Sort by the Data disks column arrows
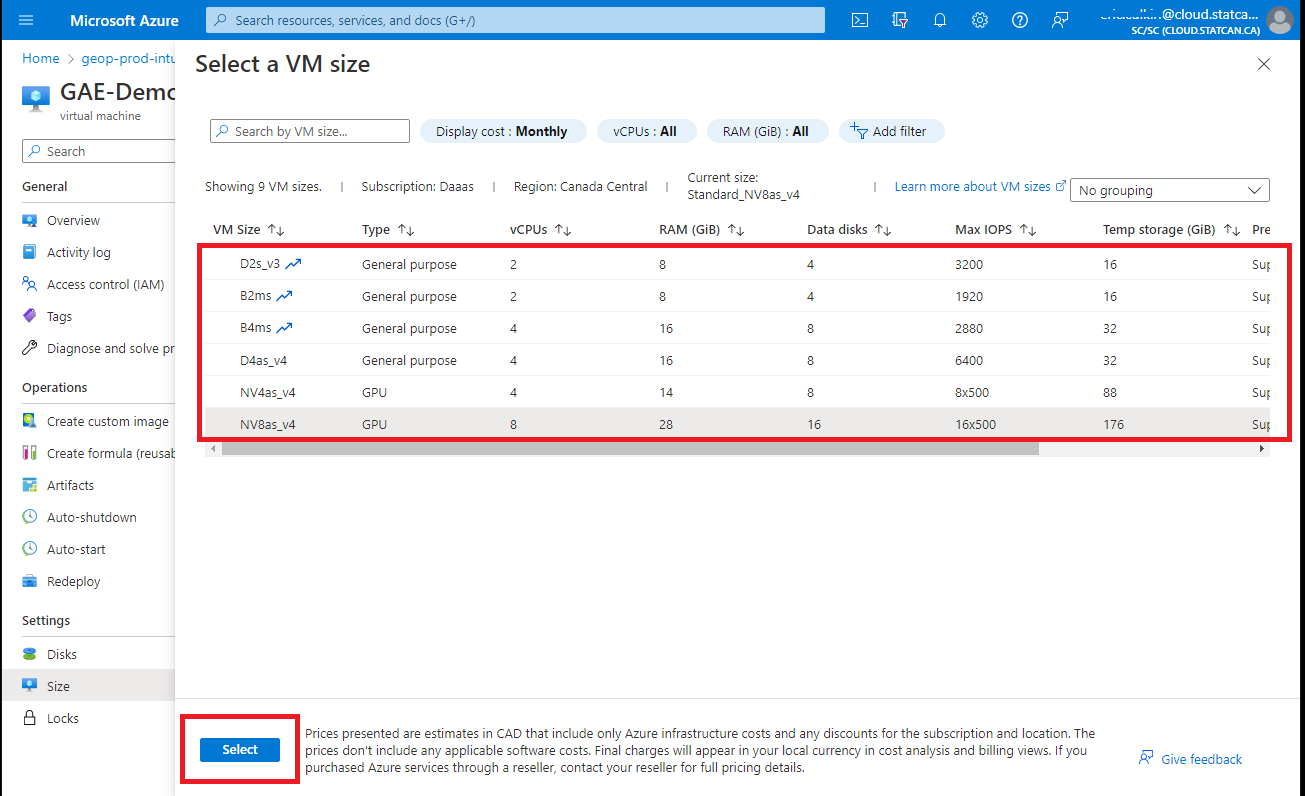This screenshot has height=796, width=1305. pos(882,230)
